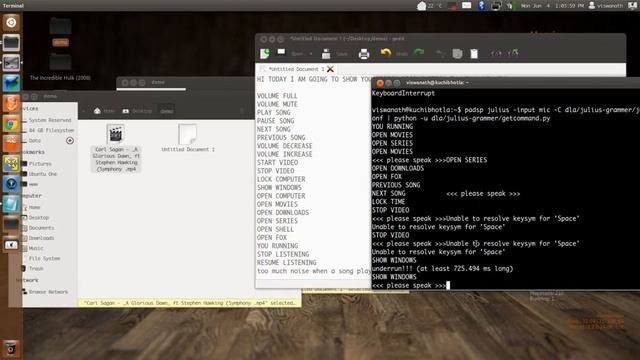The width and height of the screenshot is (640, 360).
Task: Click the Open file icon in gedit toolbar
Action: point(281,53)
